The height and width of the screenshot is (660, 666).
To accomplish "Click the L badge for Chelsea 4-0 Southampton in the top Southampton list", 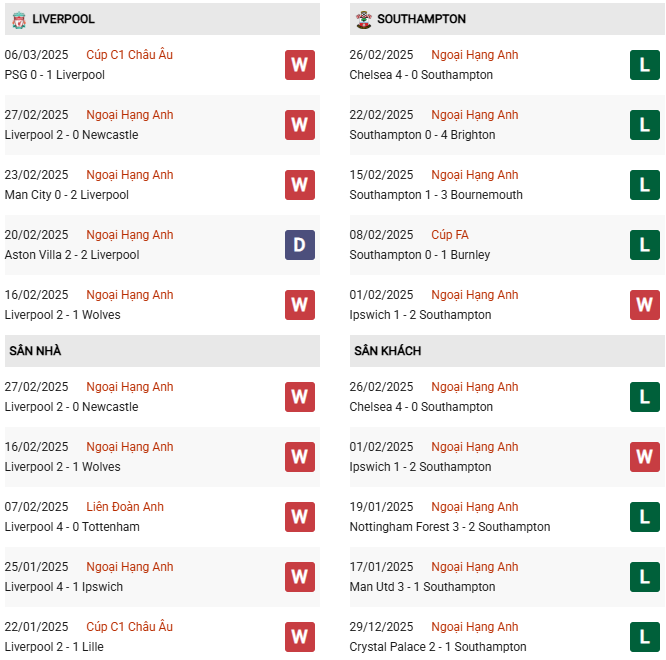I will pyautogui.click(x=645, y=65).
